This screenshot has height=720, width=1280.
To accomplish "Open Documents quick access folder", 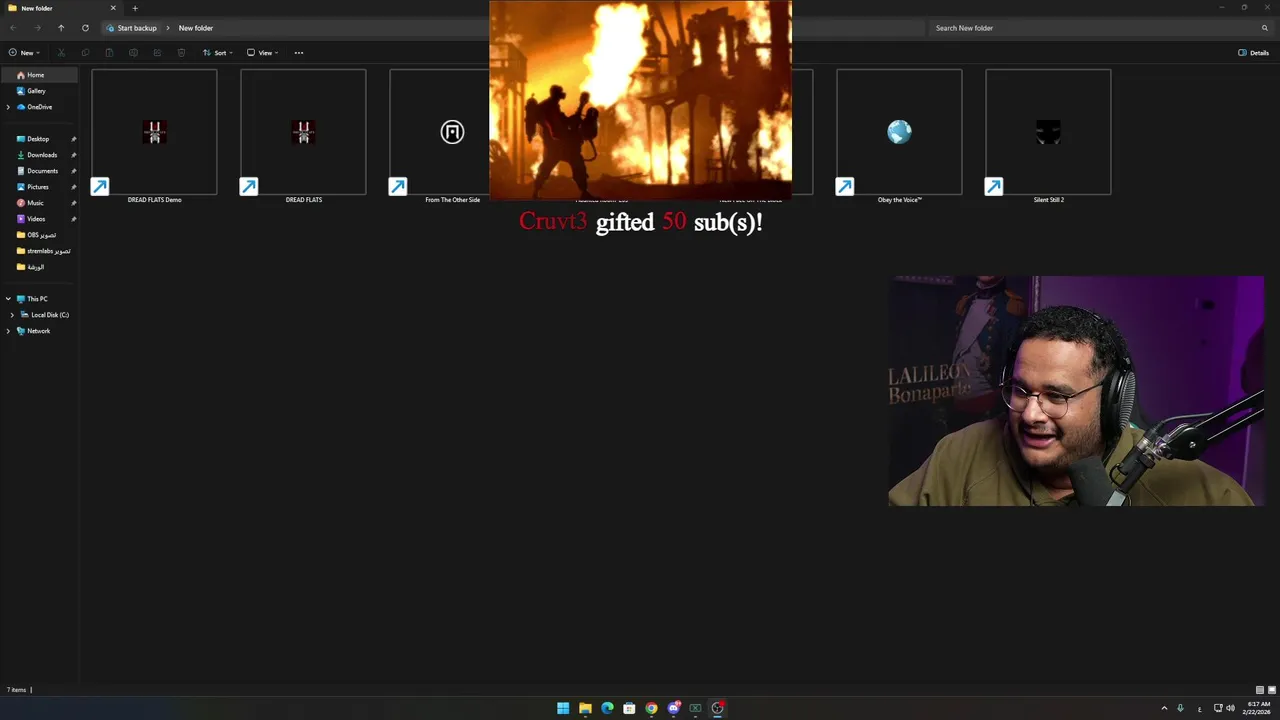I will (39, 171).
